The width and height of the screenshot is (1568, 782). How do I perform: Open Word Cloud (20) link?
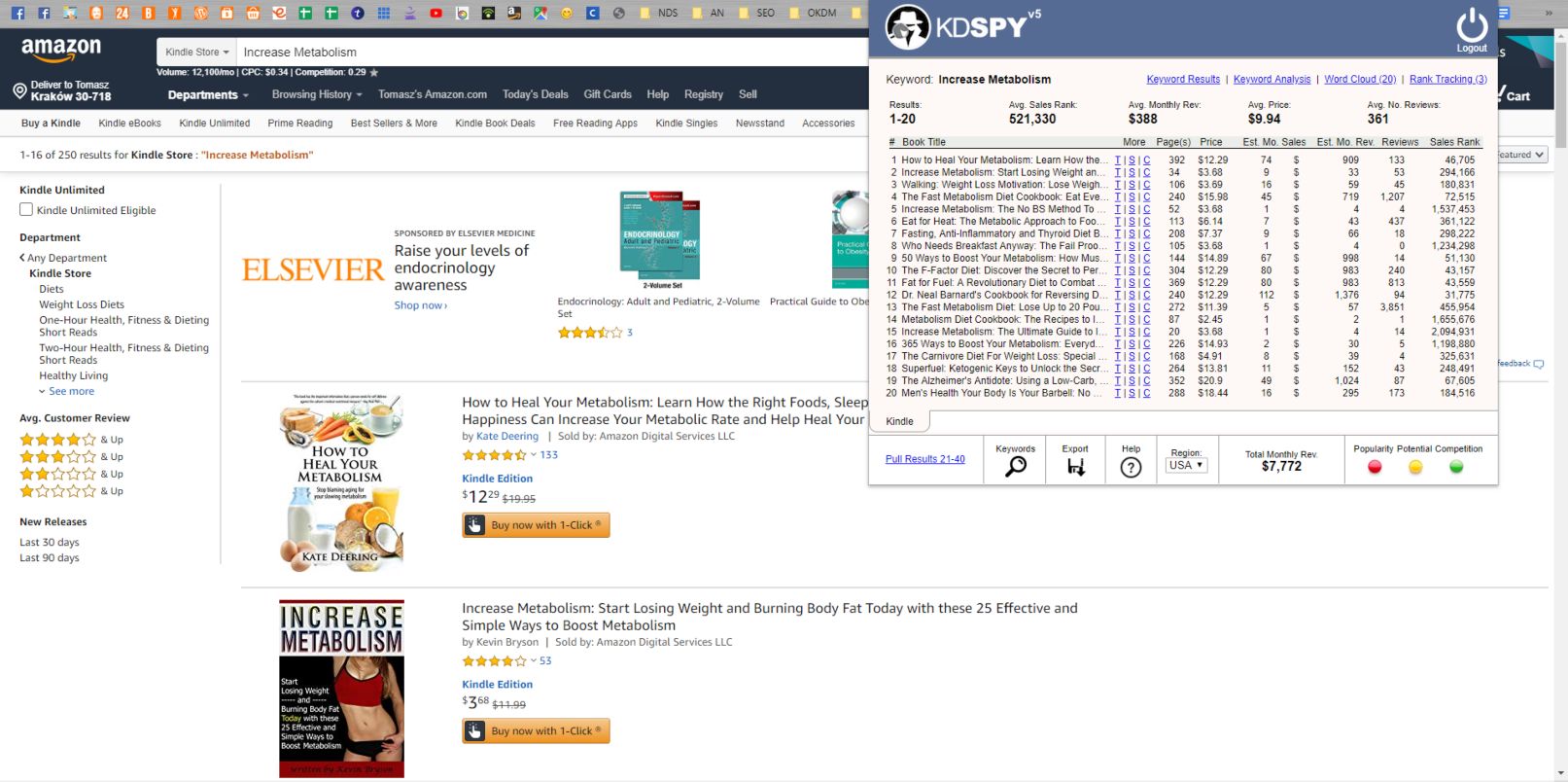point(1360,80)
